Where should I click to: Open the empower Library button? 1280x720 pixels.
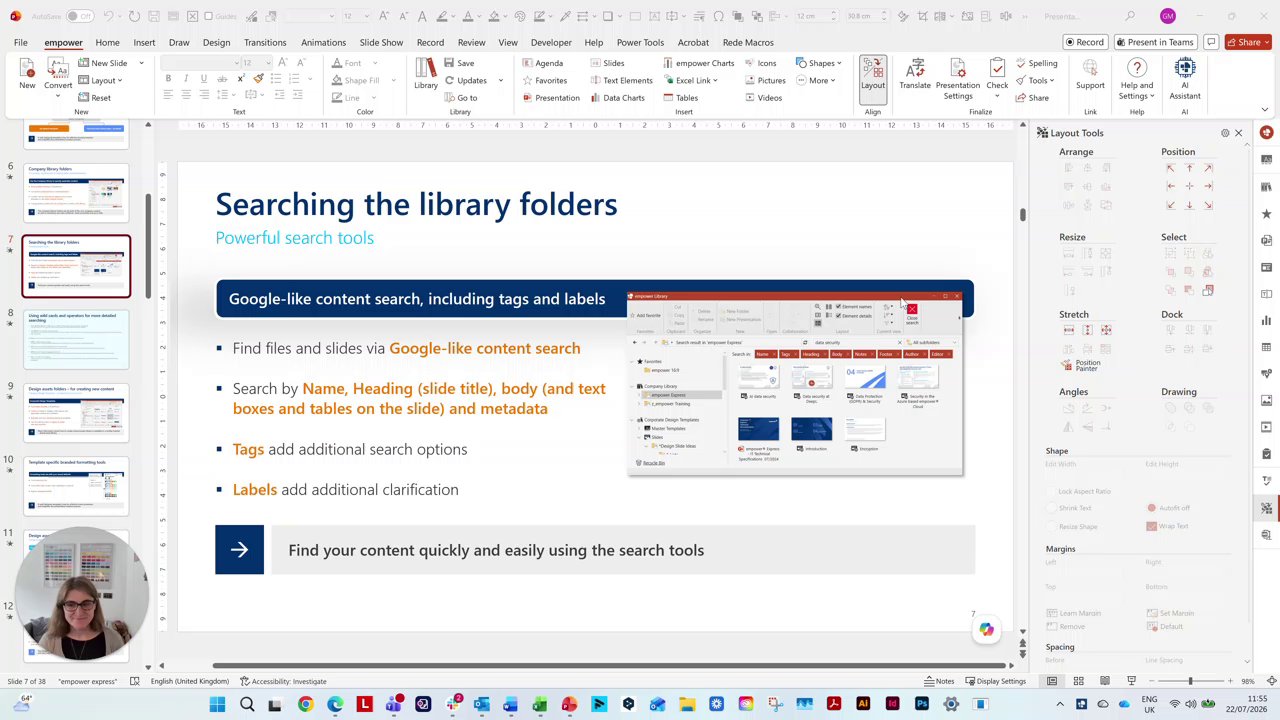click(426, 74)
